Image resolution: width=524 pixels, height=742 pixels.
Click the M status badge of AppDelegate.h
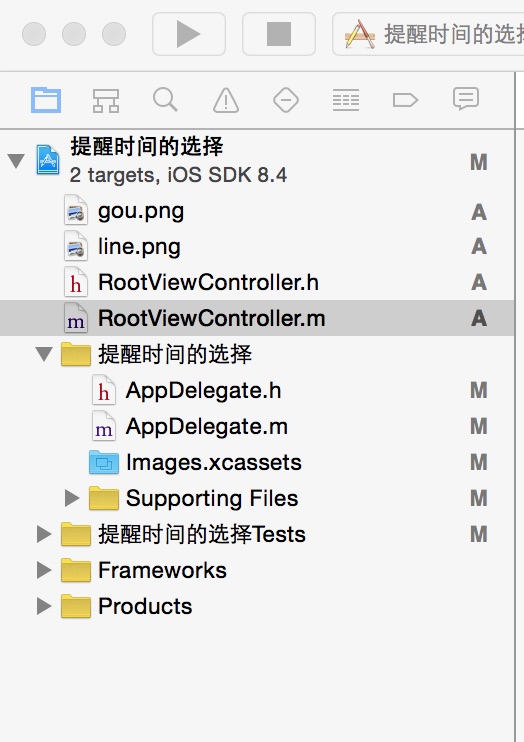[479, 390]
